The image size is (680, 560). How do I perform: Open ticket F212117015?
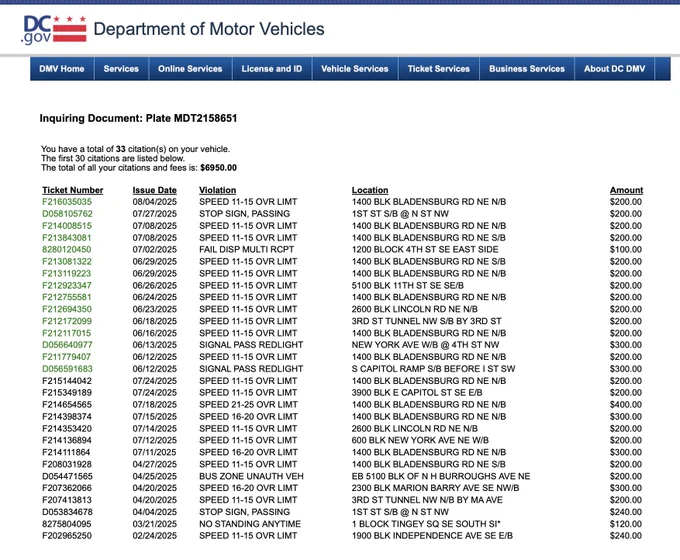pyautogui.click(x=66, y=333)
